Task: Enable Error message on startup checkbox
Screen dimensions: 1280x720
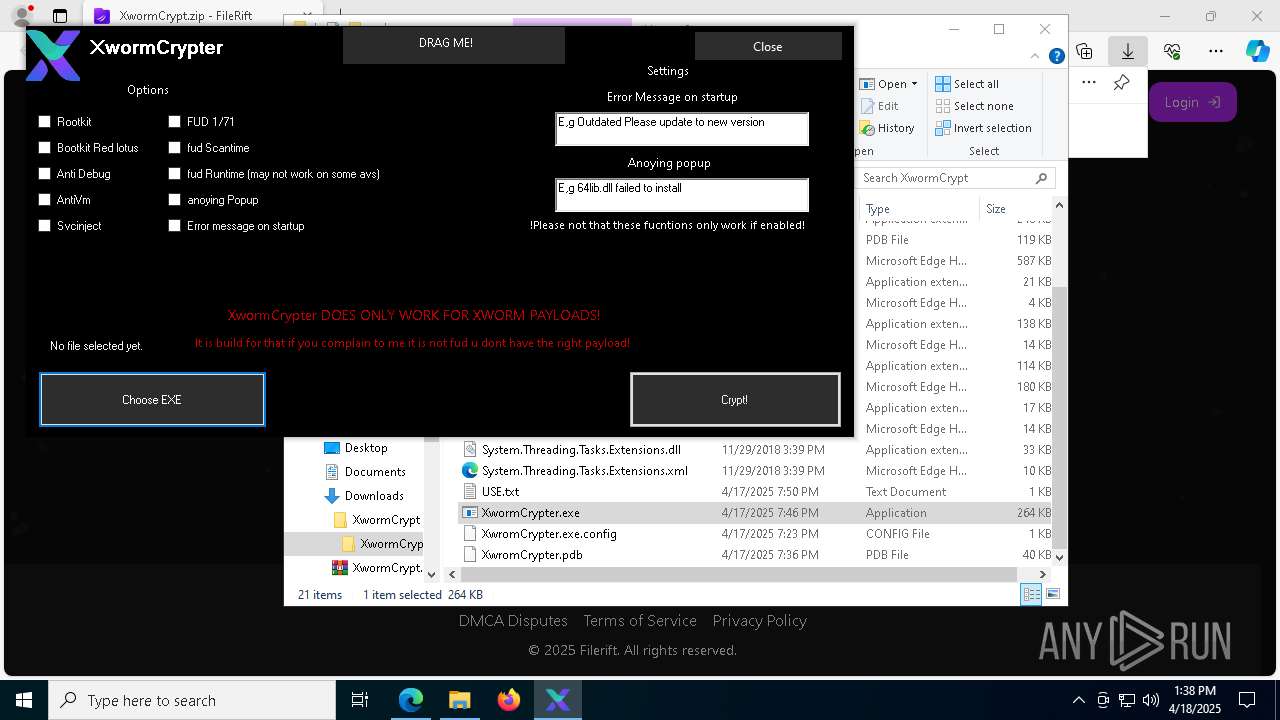Action: point(174,226)
